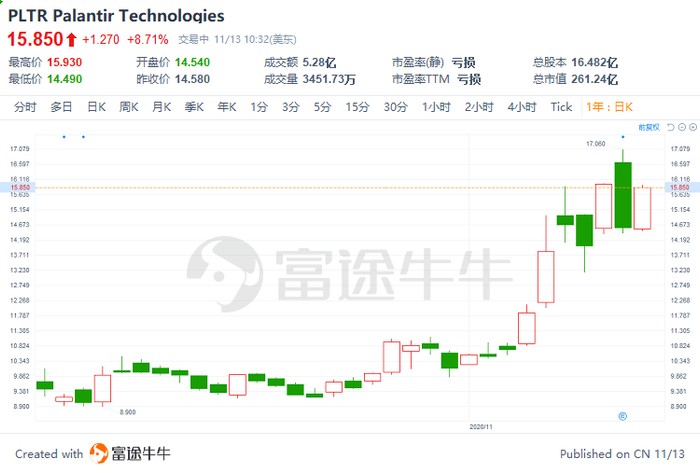
Task: Click the current price 15.850
Action: click(35, 39)
